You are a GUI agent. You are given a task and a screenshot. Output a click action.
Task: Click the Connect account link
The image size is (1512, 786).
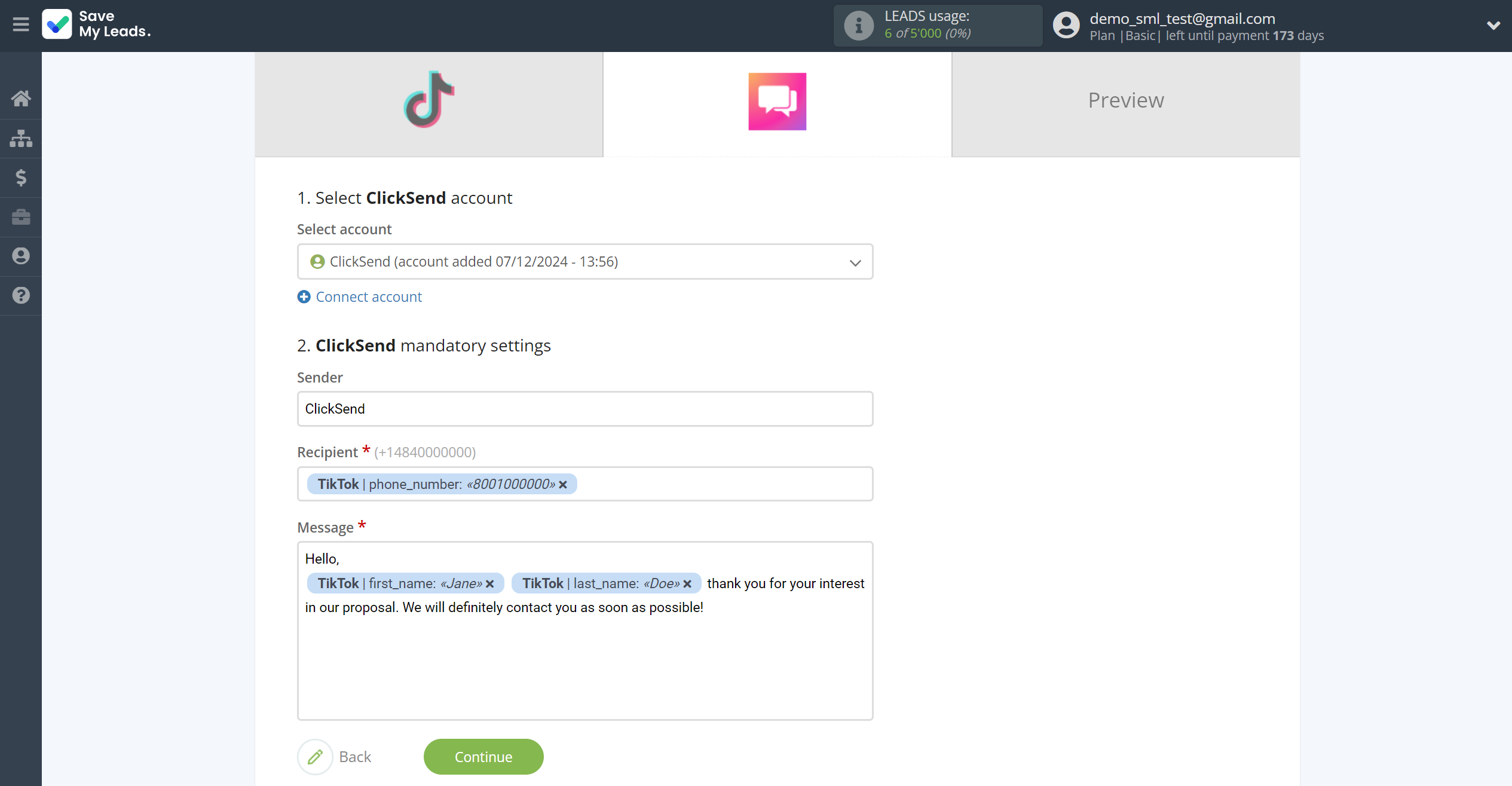tap(369, 296)
